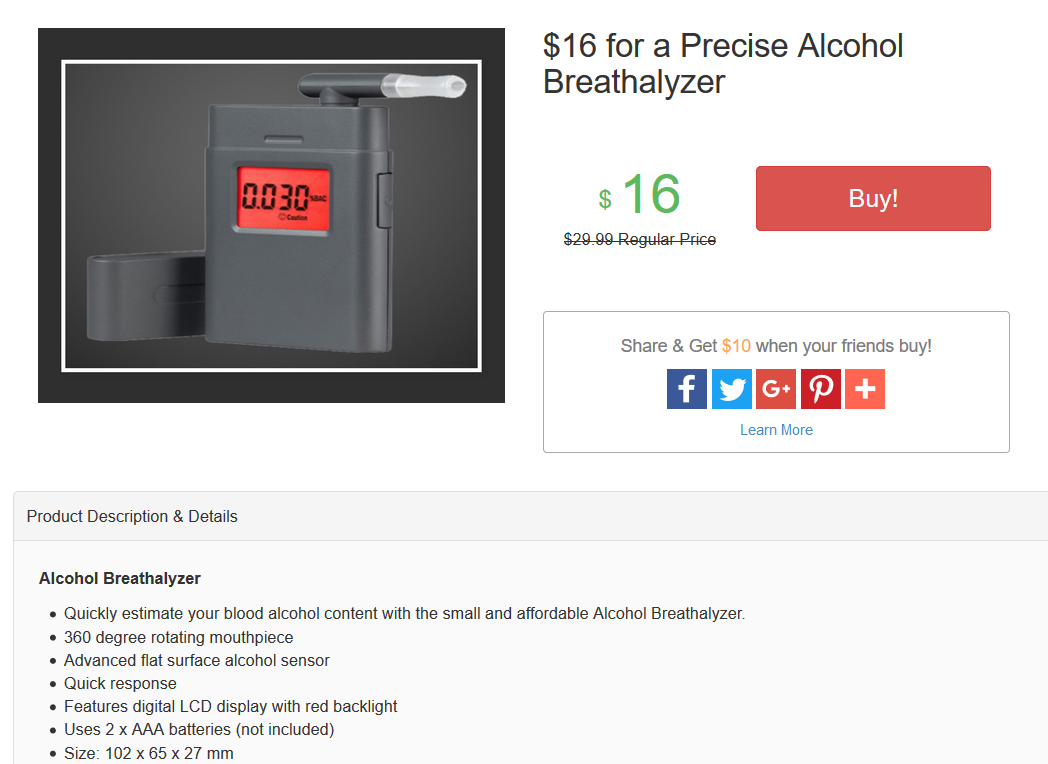
Task: Click the "360 degree rotating mouthpiece" bullet
Action: tap(179, 637)
